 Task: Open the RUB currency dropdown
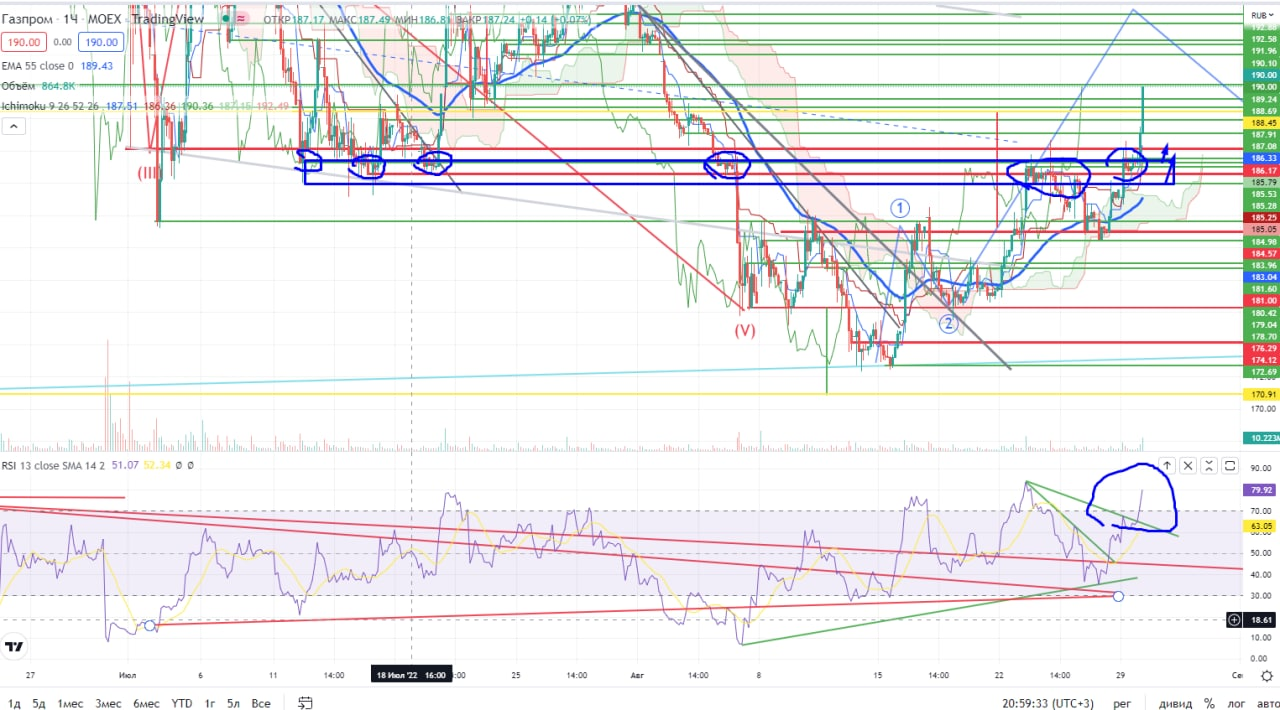pos(1260,15)
